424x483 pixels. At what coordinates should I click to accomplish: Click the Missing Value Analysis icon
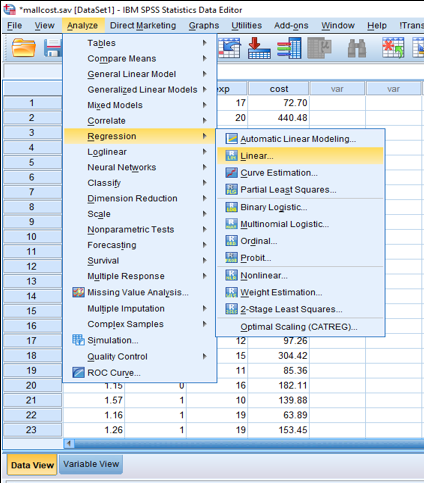(x=78, y=292)
